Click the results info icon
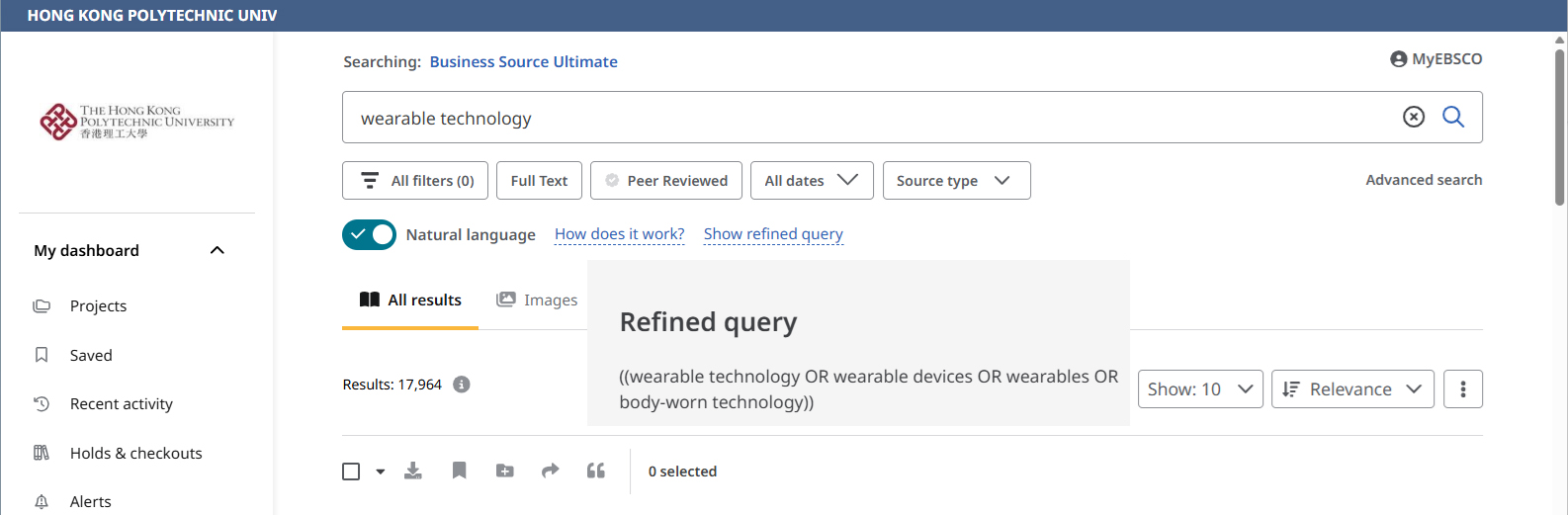 point(461,385)
